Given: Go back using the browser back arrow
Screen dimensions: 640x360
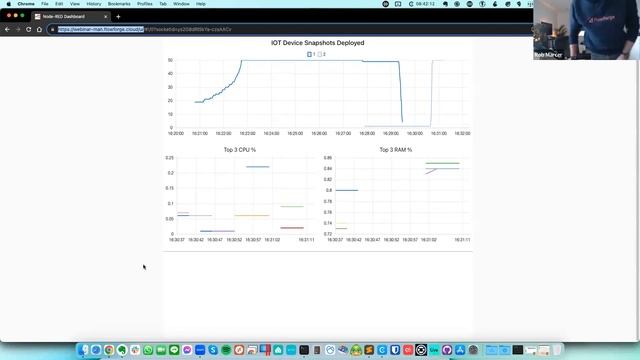Looking at the screenshot, I should (7, 29).
